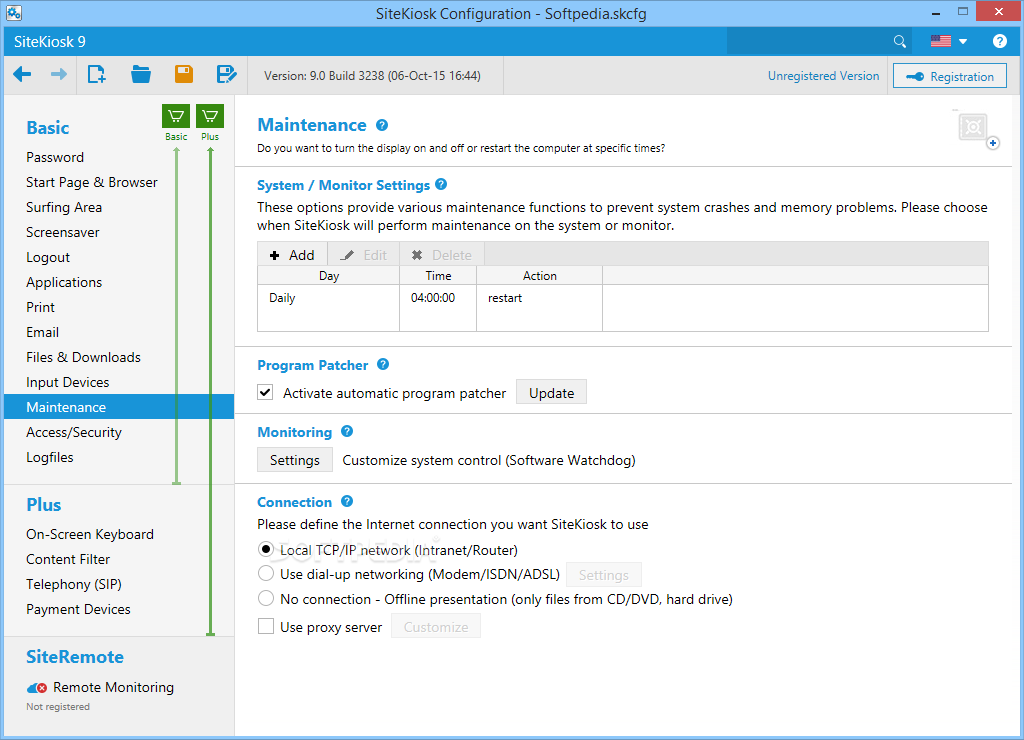Open help for the Maintenance heading

[382, 125]
